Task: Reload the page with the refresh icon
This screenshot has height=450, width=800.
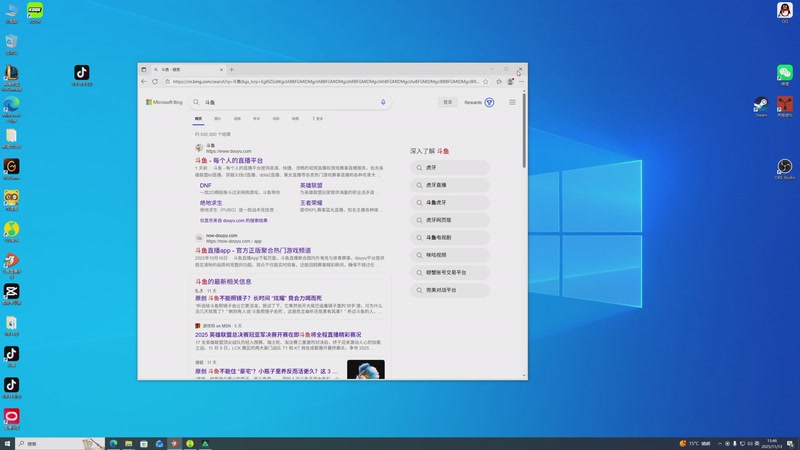Action: [155, 82]
